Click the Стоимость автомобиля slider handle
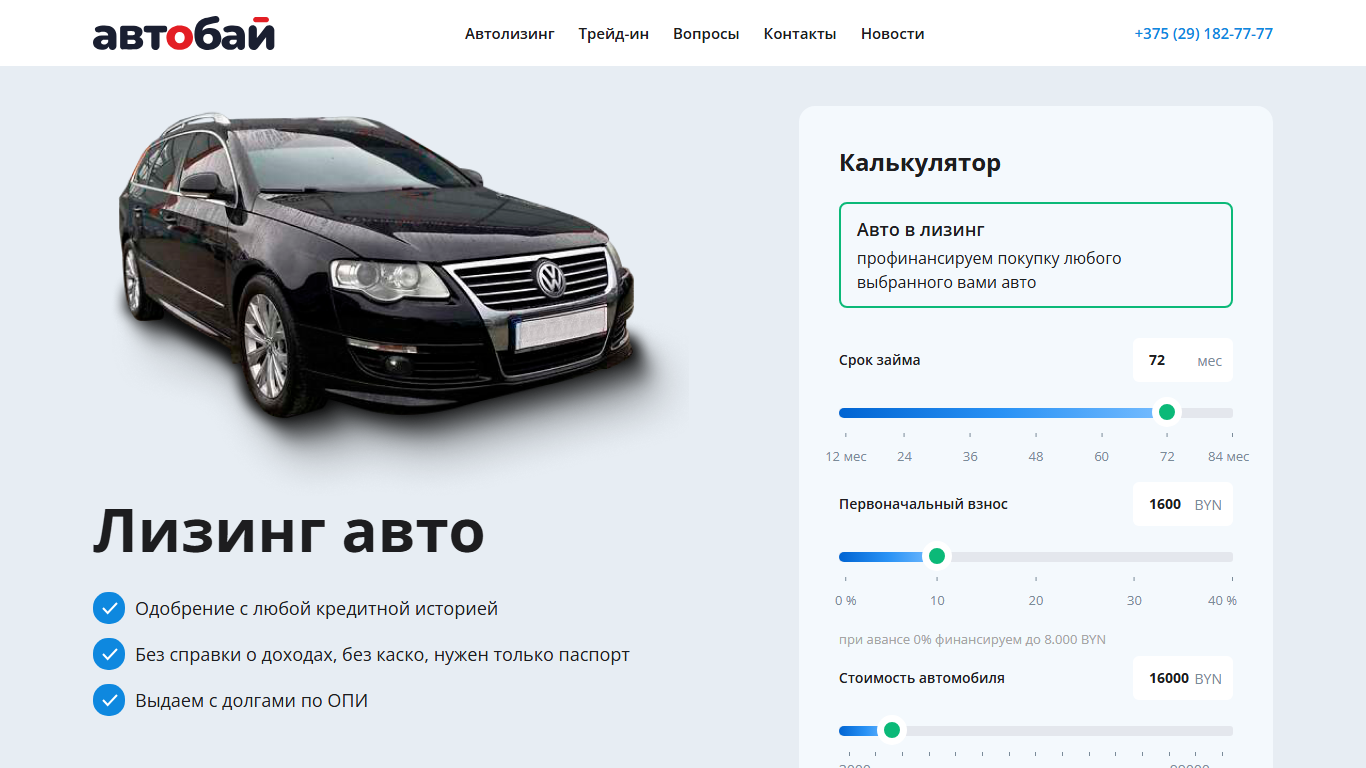The image size is (1366, 768). 892,730
